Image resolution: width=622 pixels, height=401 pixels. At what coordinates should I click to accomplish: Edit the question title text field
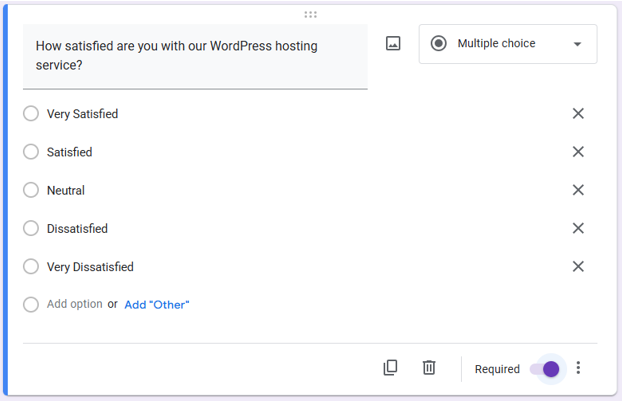click(x=195, y=56)
